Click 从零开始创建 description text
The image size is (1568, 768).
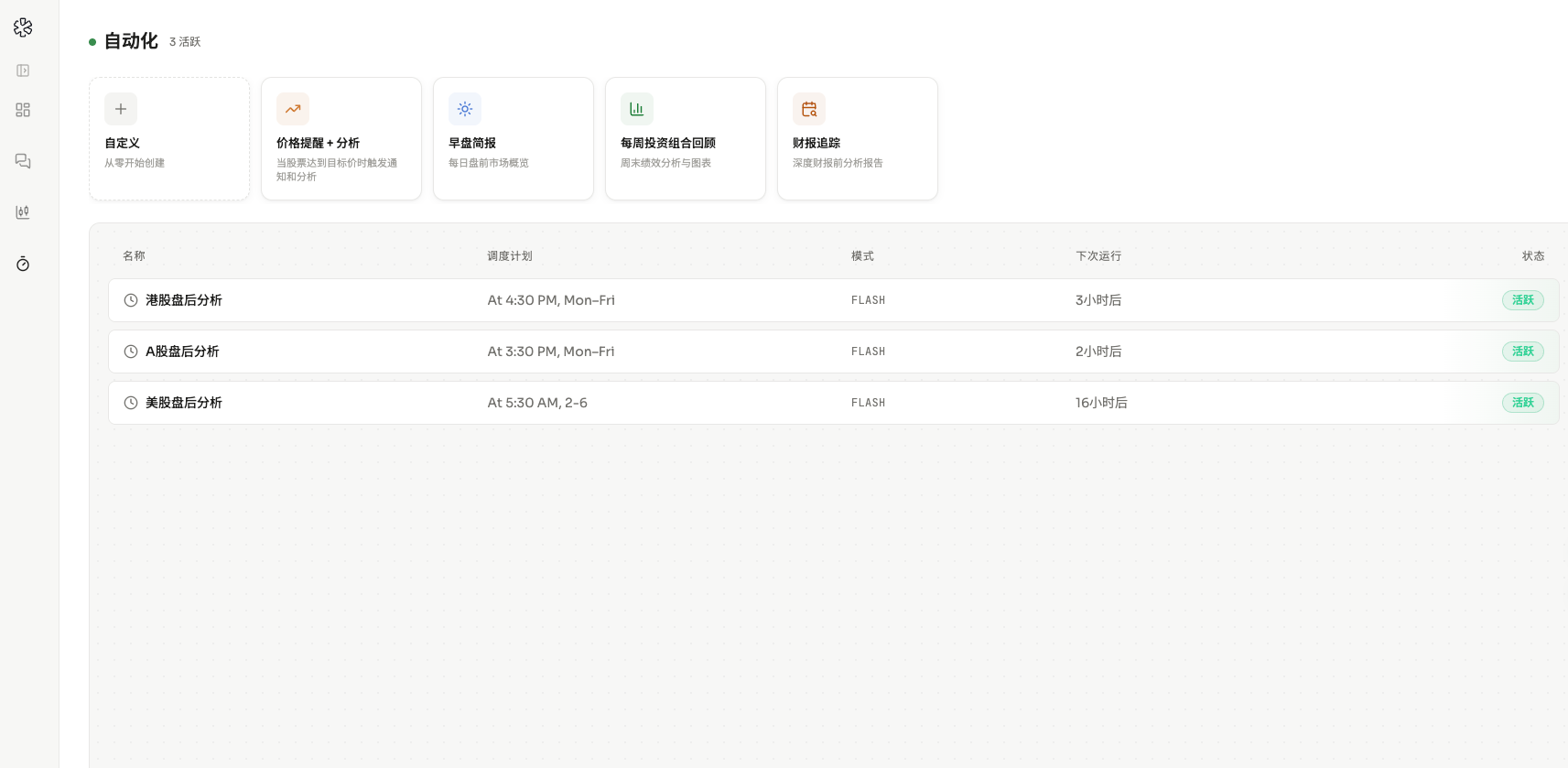click(x=135, y=163)
